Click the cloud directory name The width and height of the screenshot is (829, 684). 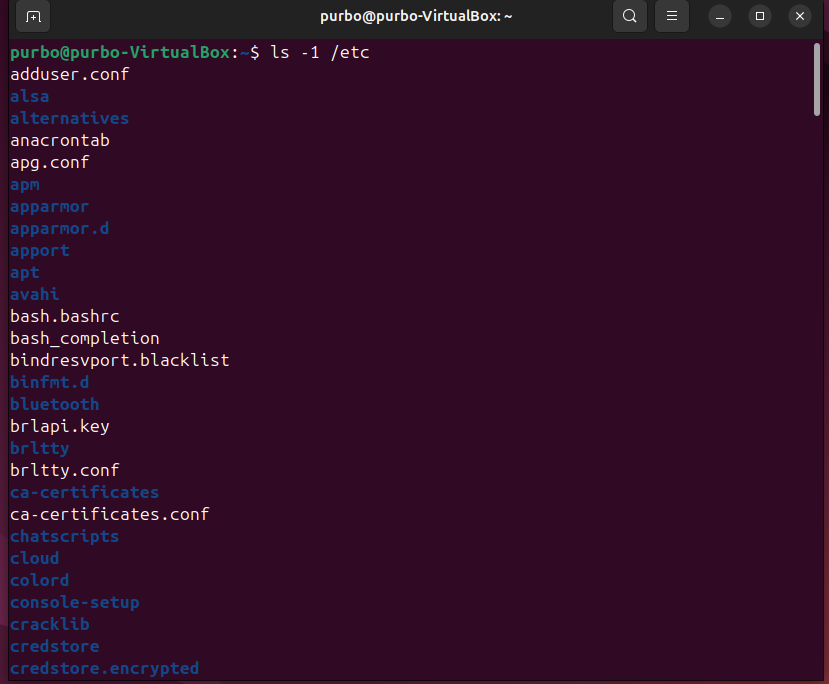pyautogui.click(x=34, y=559)
